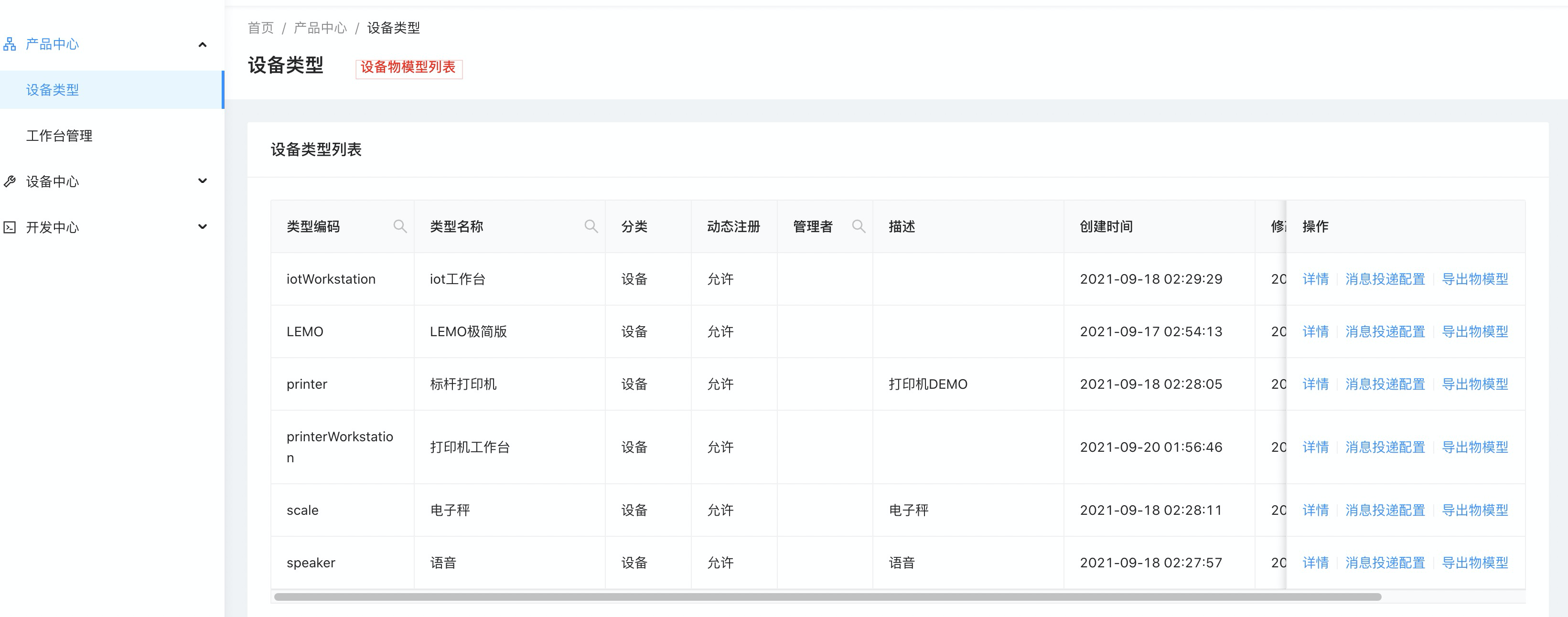Viewport: 1568px width, 617px height.
Task: Select 设备类型 in the sidebar
Action: tap(53, 90)
